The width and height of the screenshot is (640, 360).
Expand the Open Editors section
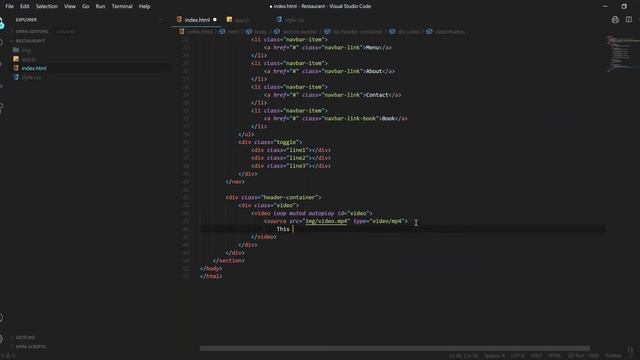[x=32, y=31]
